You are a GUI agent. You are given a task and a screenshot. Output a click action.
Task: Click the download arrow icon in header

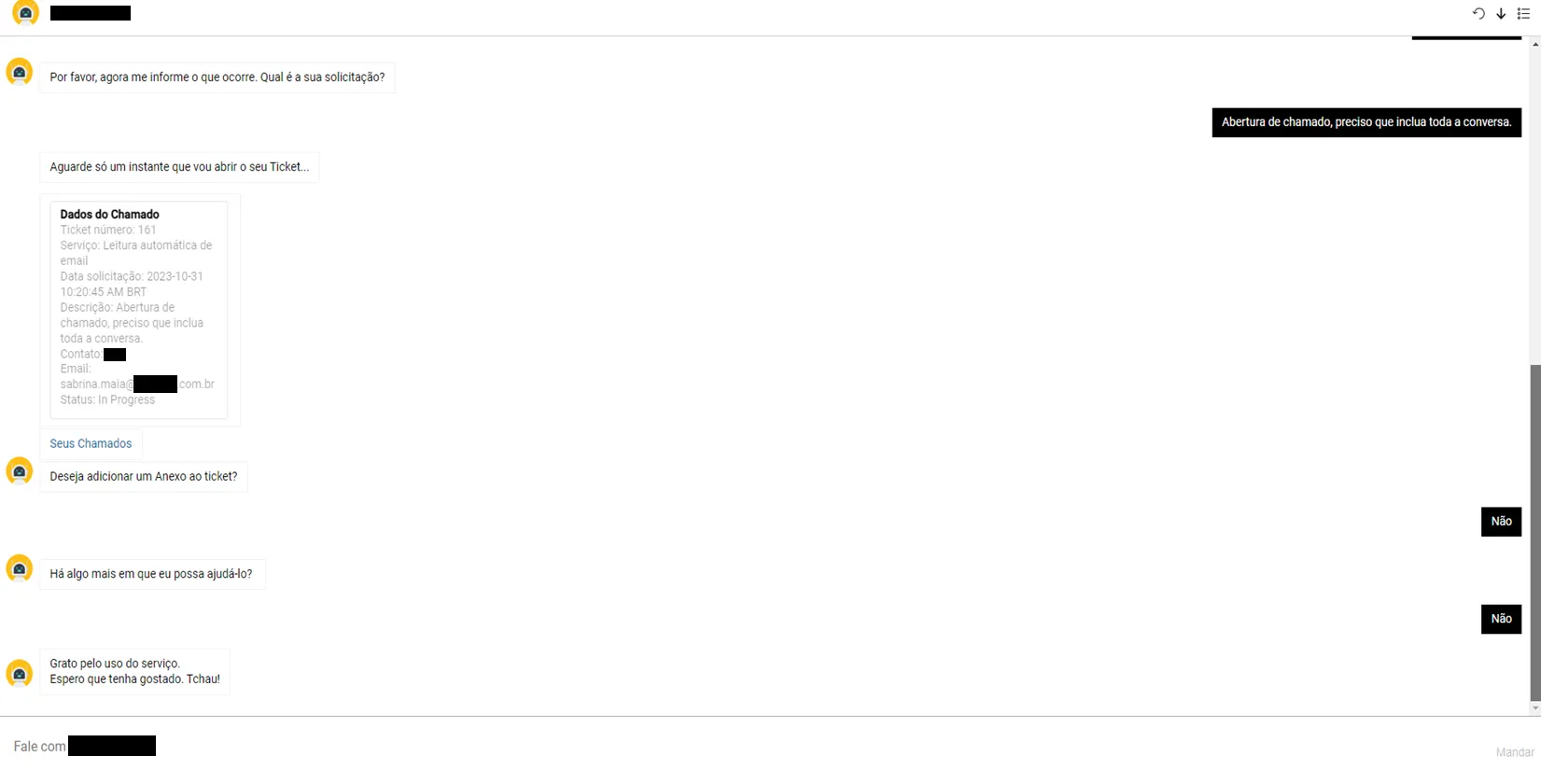(1501, 14)
